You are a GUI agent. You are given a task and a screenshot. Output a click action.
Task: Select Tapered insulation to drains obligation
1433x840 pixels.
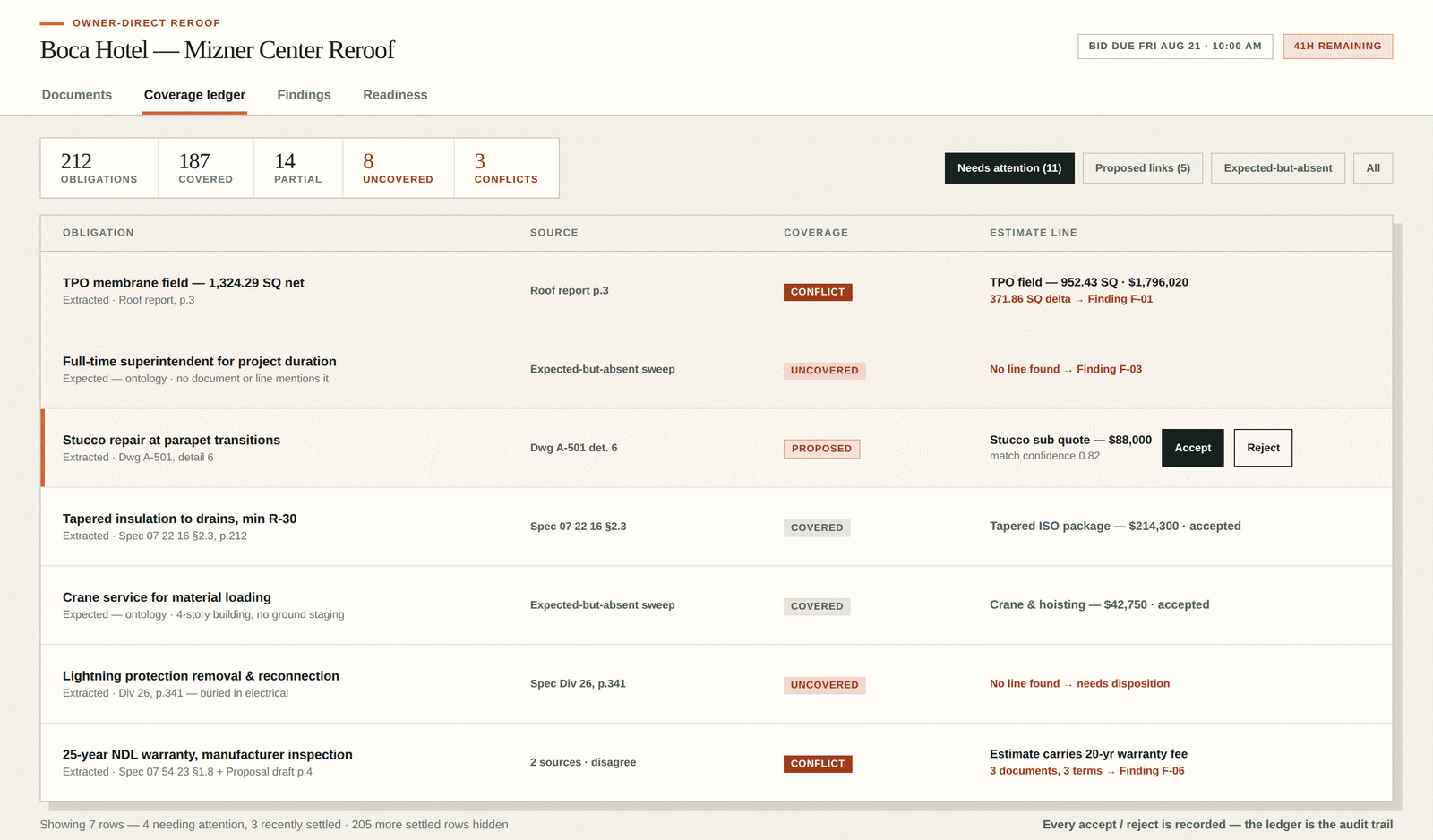[x=716, y=527]
